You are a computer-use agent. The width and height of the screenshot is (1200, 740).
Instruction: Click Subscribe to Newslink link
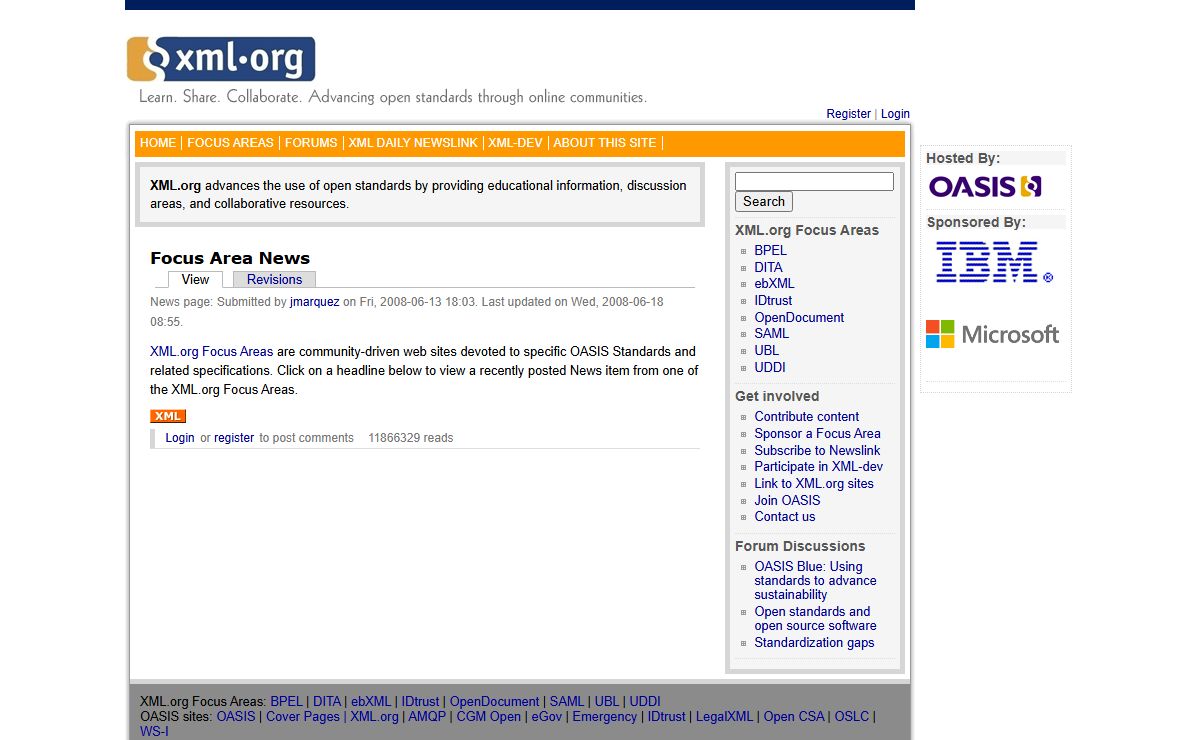point(817,450)
